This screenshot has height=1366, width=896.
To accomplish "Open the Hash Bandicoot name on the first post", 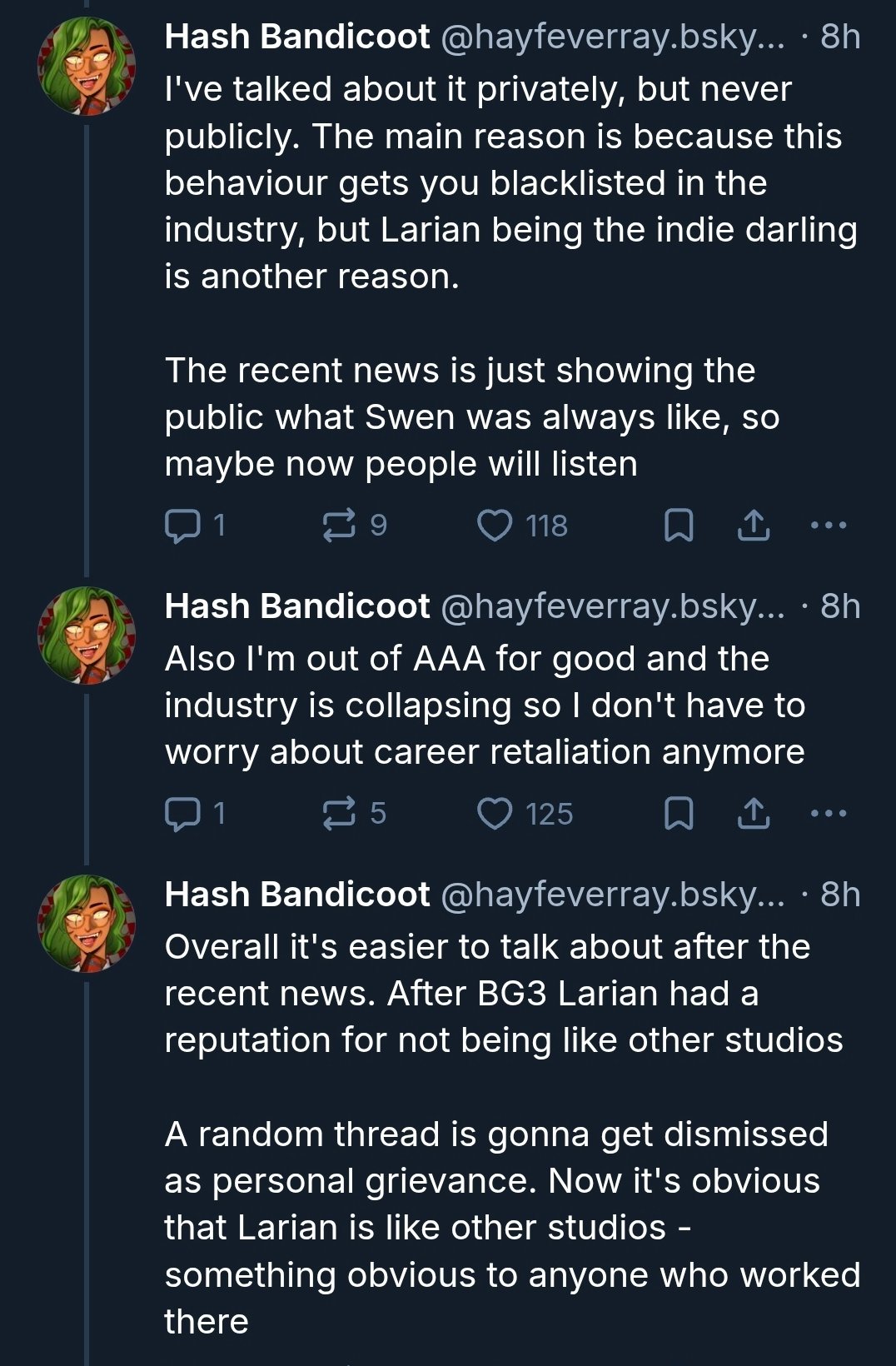I will click(297, 37).
